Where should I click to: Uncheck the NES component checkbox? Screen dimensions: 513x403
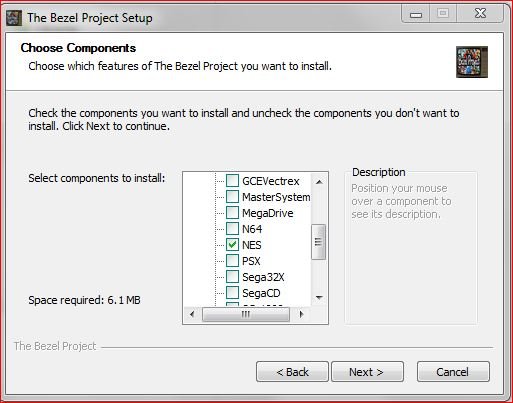pyautogui.click(x=232, y=245)
